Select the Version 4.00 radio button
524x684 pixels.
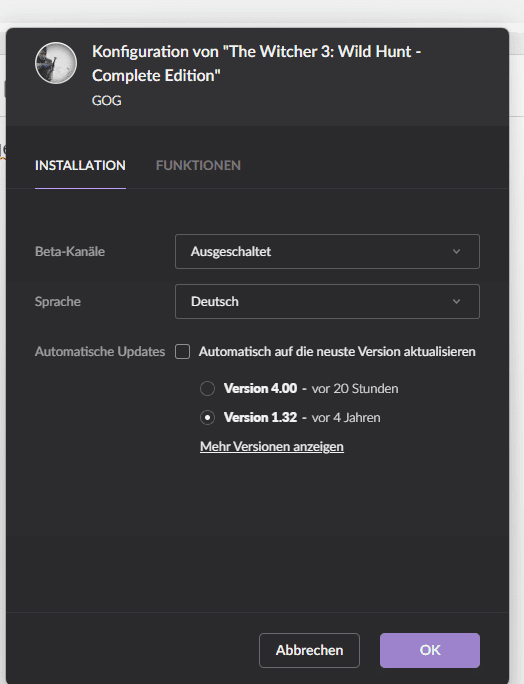point(207,388)
